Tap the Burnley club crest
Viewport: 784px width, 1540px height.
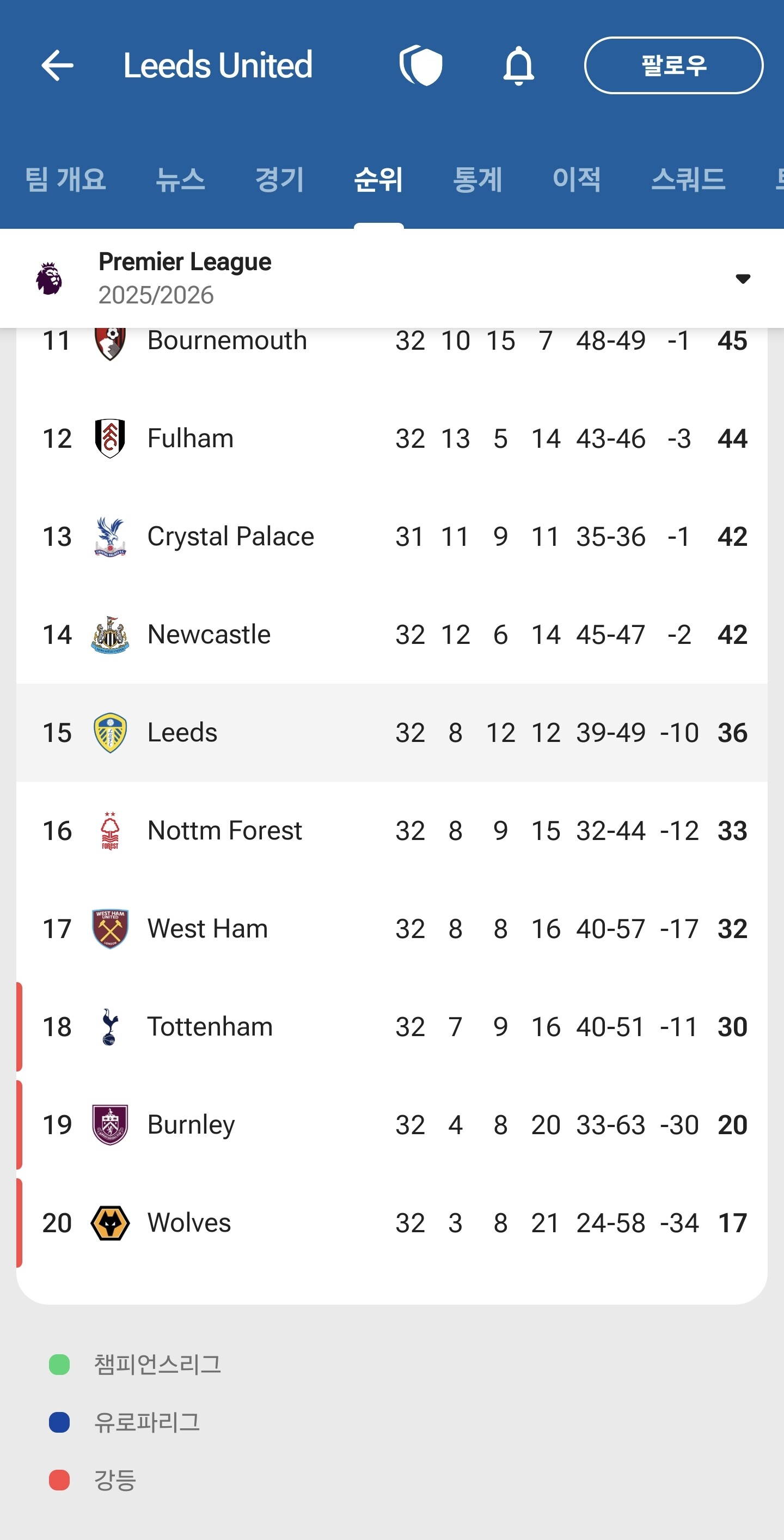point(110,1124)
